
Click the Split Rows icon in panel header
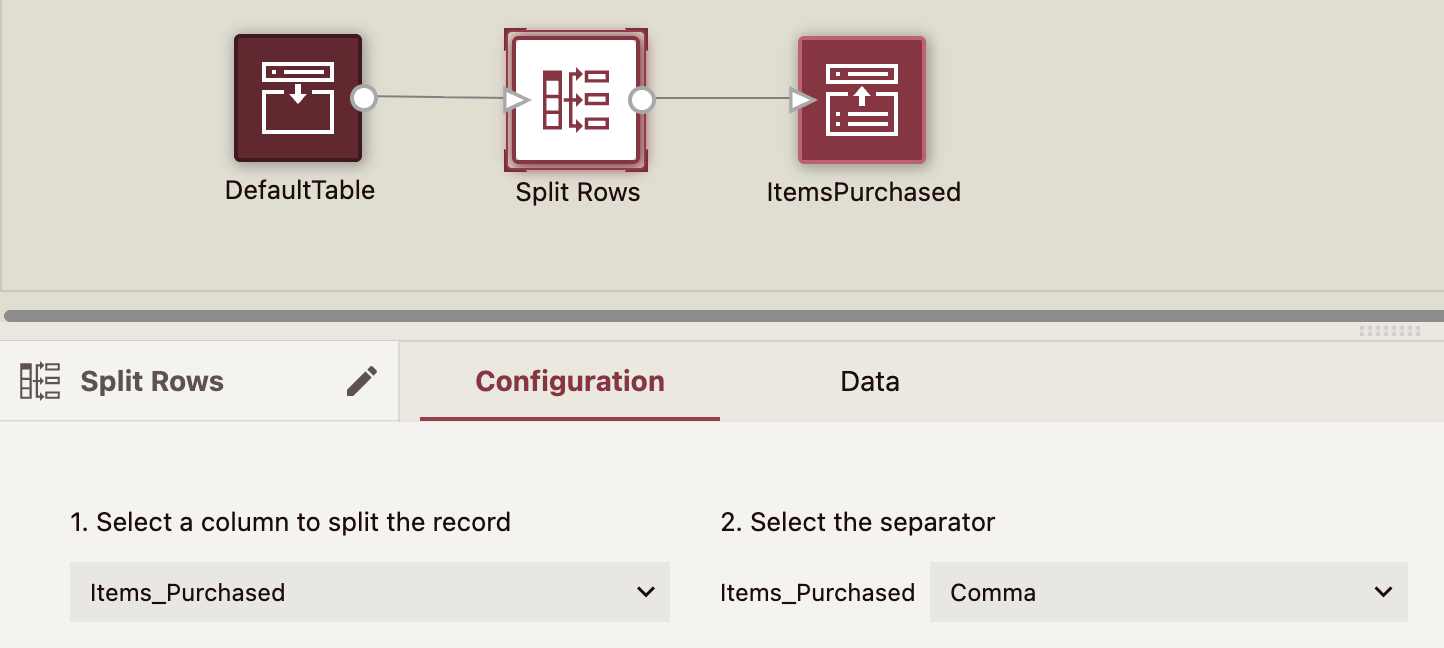[x=40, y=381]
